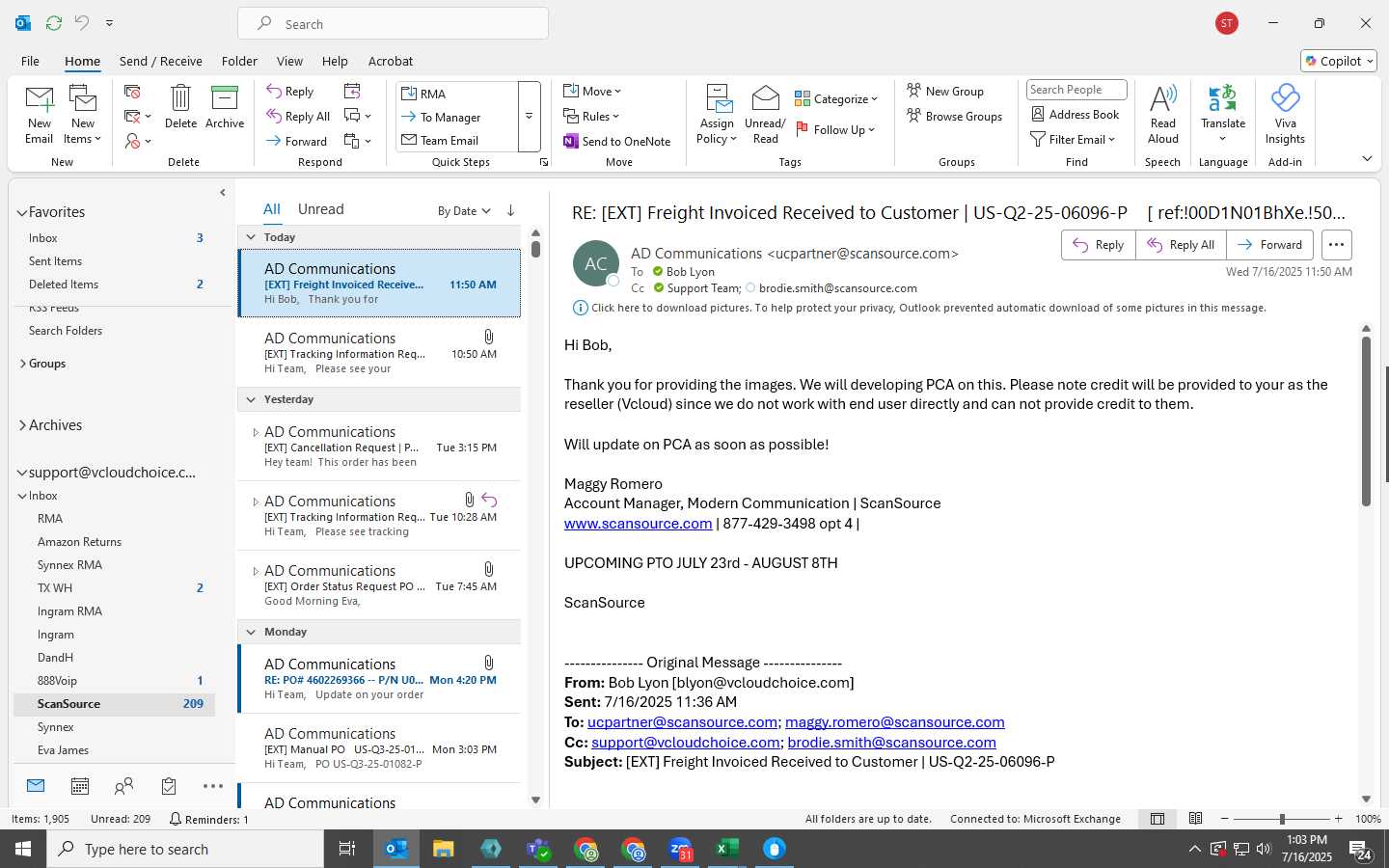The width and height of the screenshot is (1389, 868).
Task: Click Reply in the reading pane
Action: click(x=1099, y=245)
